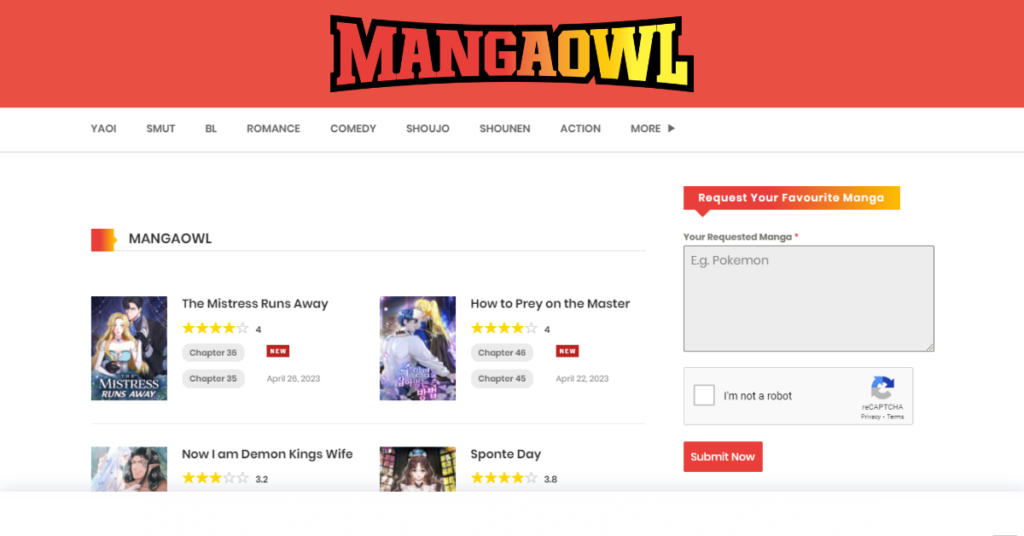The image size is (1024, 536).
Task: Click the reCAPTCHA Privacy link
Action: [x=871, y=417]
